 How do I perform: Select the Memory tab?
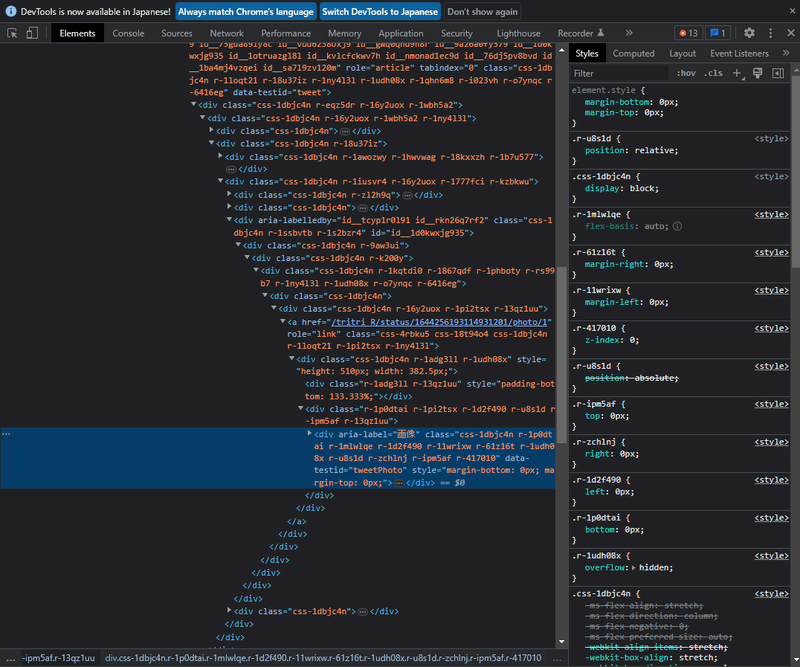click(x=344, y=33)
